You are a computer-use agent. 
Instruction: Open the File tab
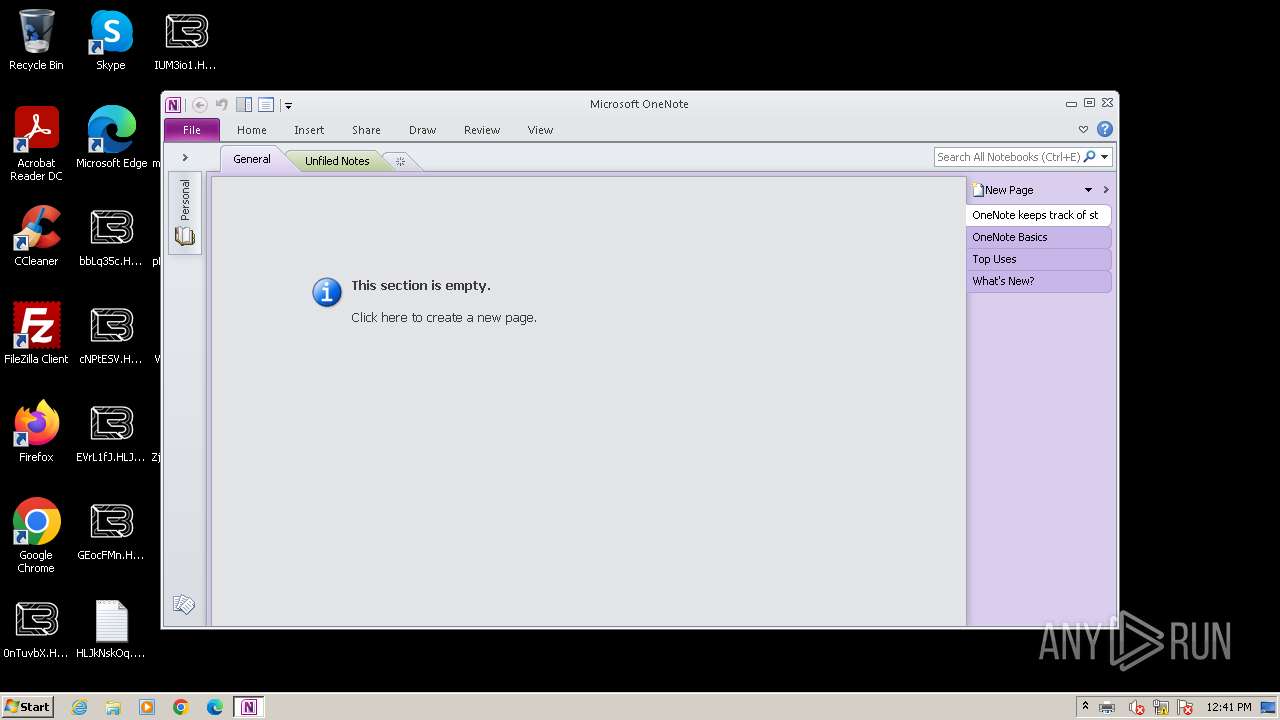point(192,130)
